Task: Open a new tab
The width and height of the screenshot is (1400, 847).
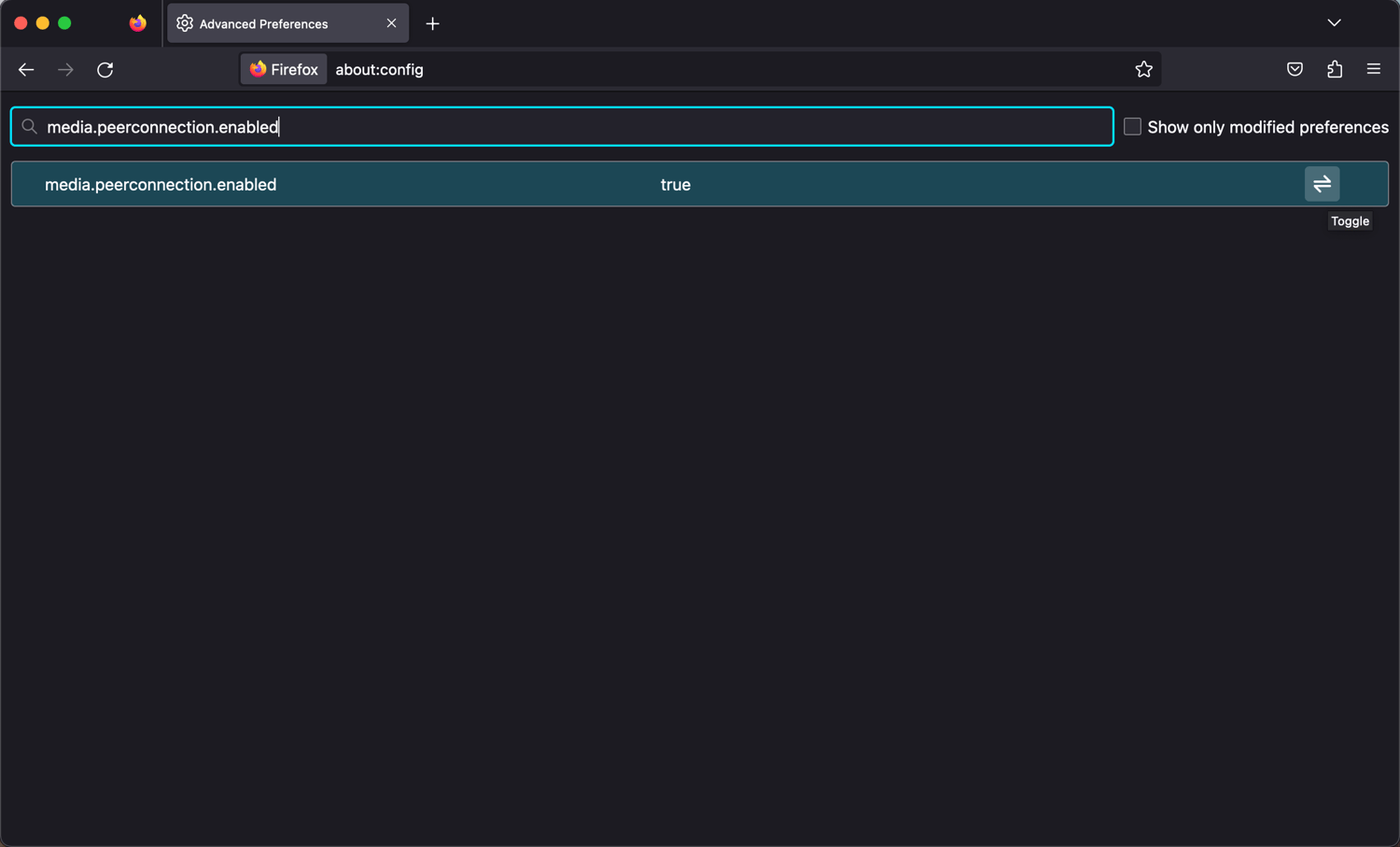Action: pos(432,23)
